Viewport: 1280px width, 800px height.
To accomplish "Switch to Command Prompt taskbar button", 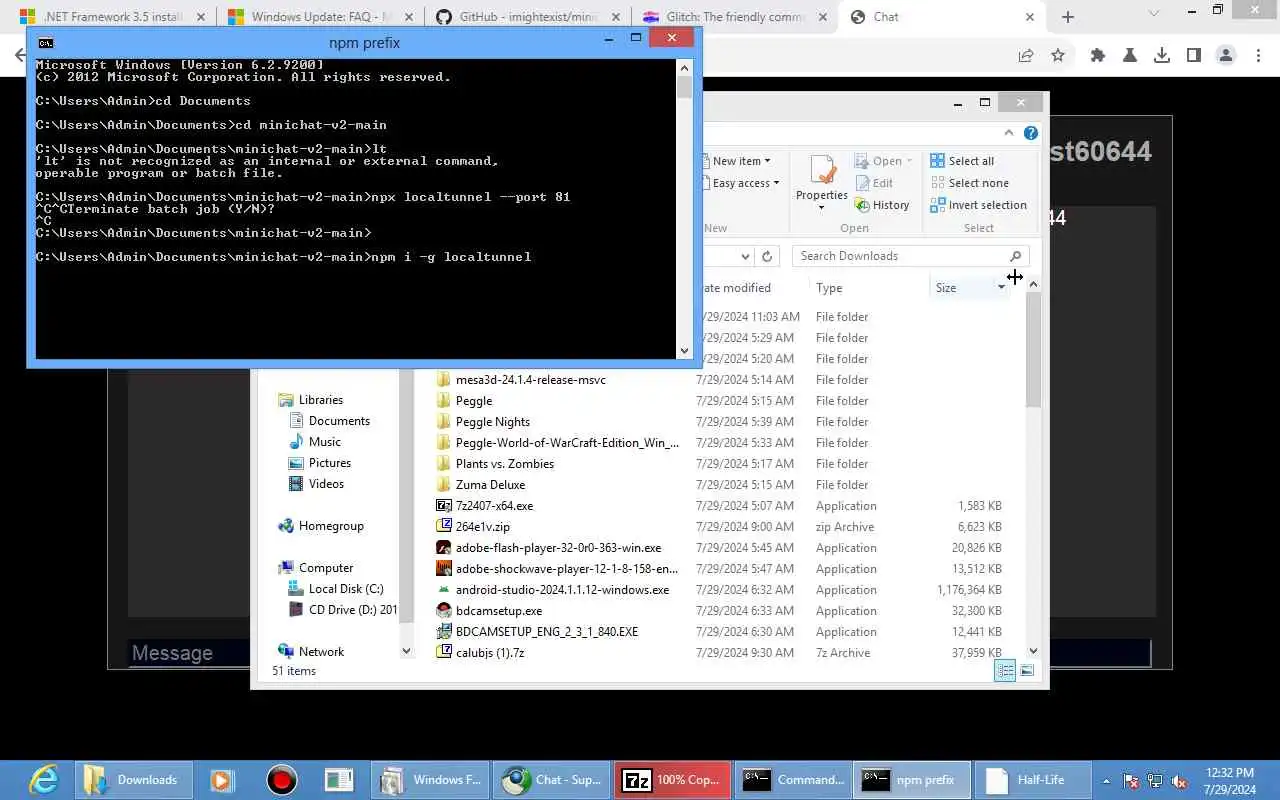I will tap(793, 780).
